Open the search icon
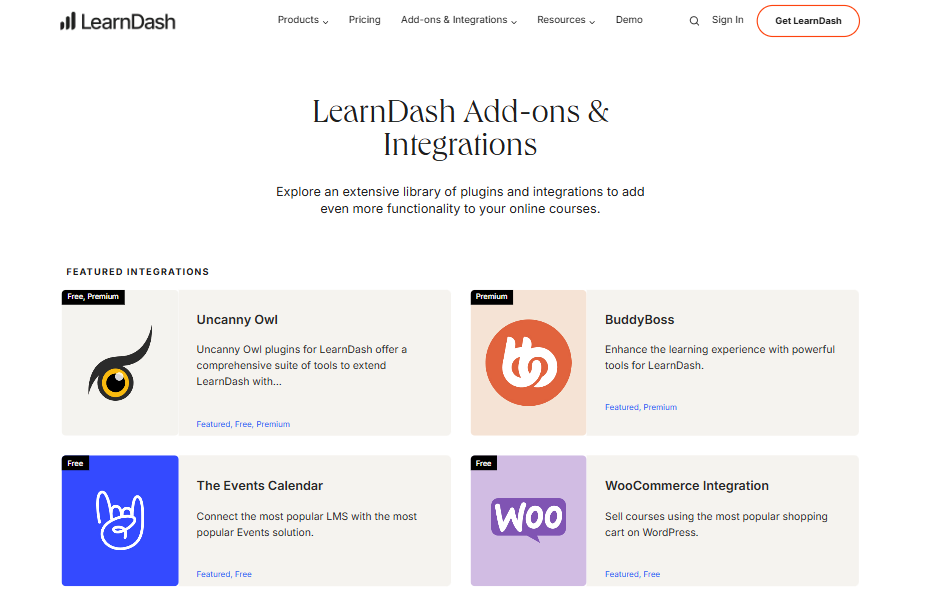 pyautogui.click(x=694, y=20)
